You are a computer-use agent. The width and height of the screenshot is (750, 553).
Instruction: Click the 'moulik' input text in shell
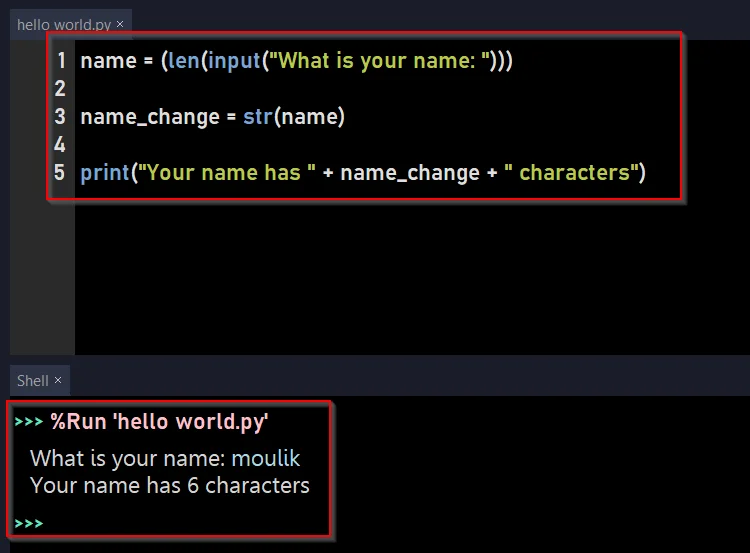[265, 458]
